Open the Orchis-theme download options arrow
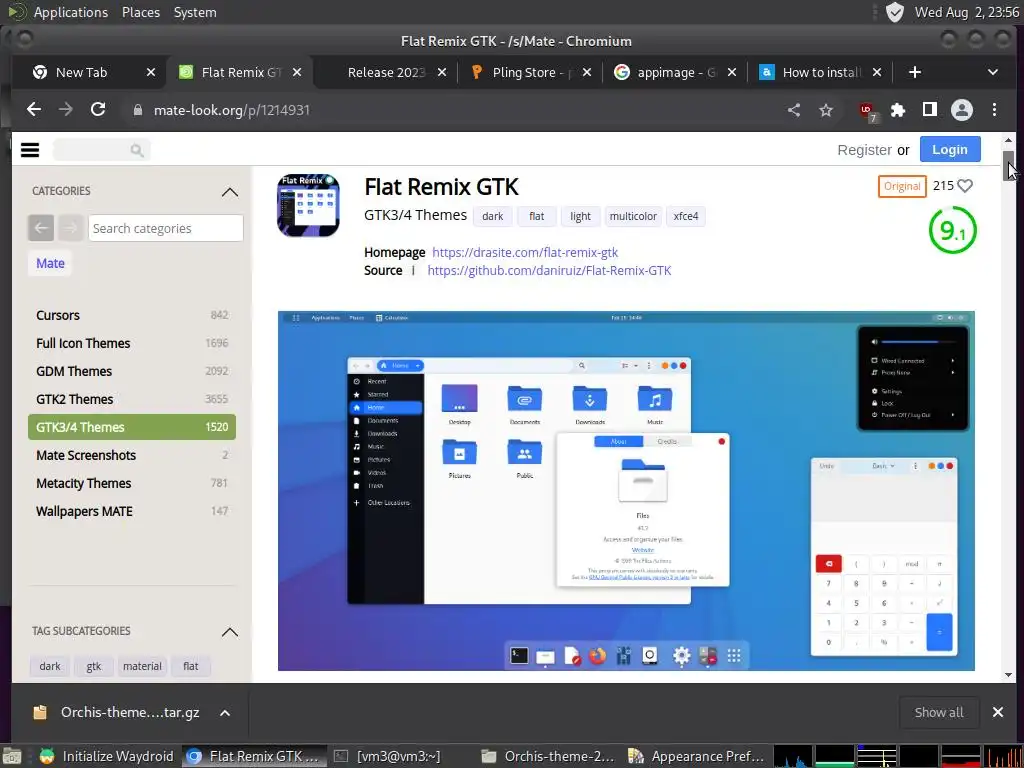The height and width of the screenshot is (768, 1024). click(x=225, y=712)
